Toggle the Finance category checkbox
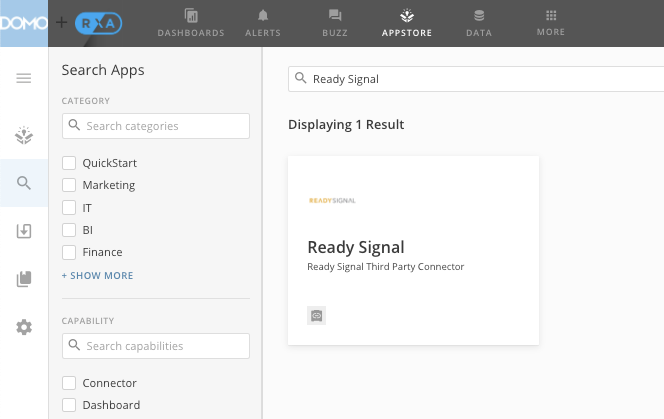 pyautogui.click(x=69, y=253)
